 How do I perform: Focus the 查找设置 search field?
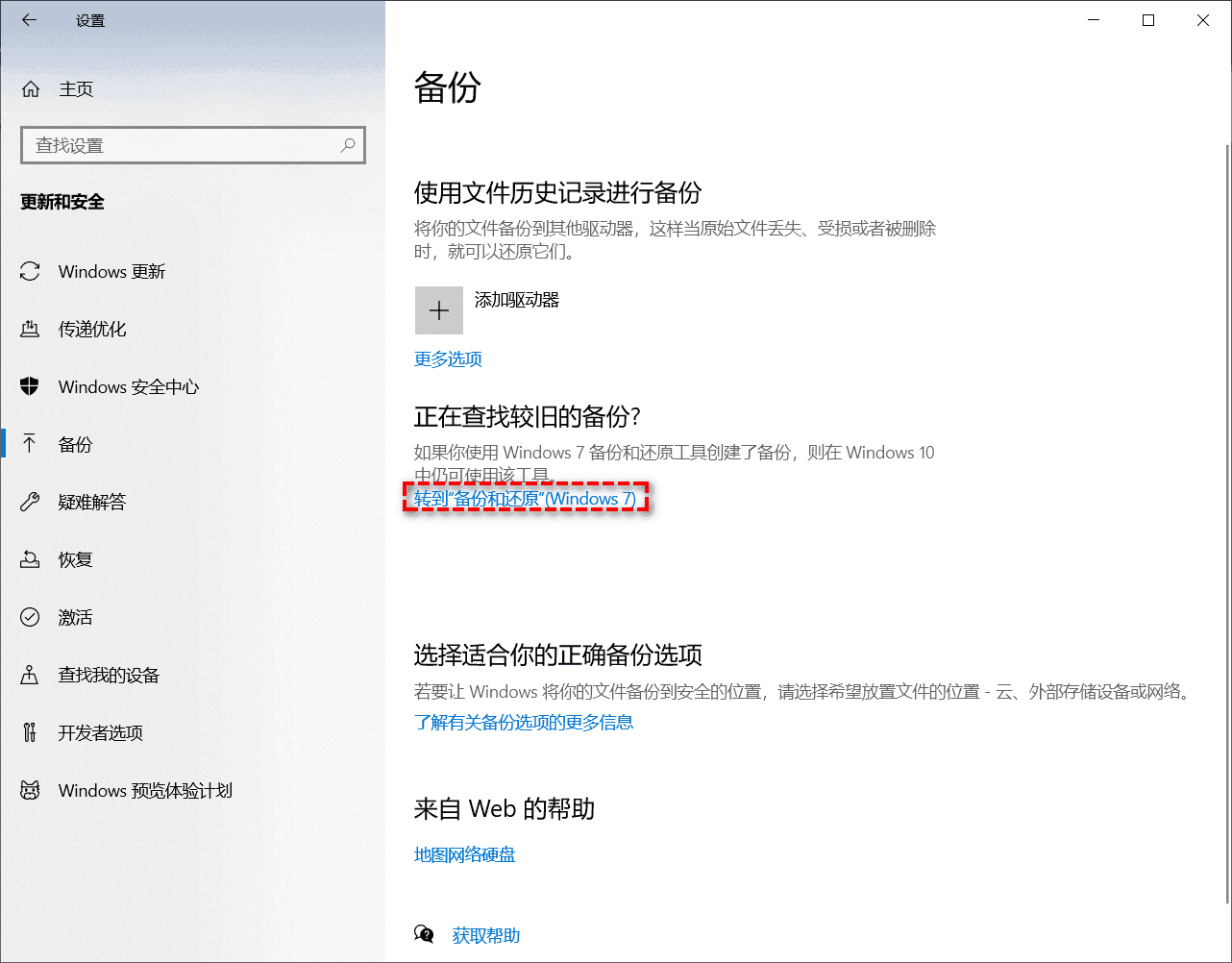coord(183,145)
